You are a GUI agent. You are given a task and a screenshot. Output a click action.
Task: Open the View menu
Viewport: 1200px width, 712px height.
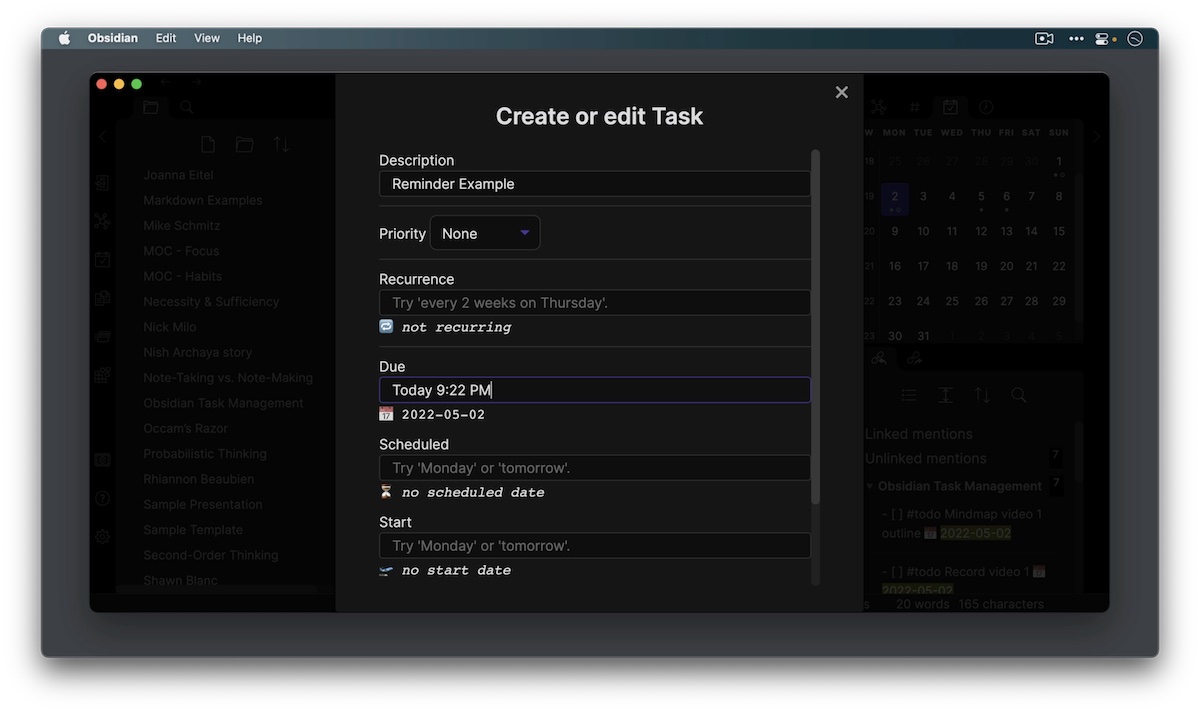click(207, 38)
